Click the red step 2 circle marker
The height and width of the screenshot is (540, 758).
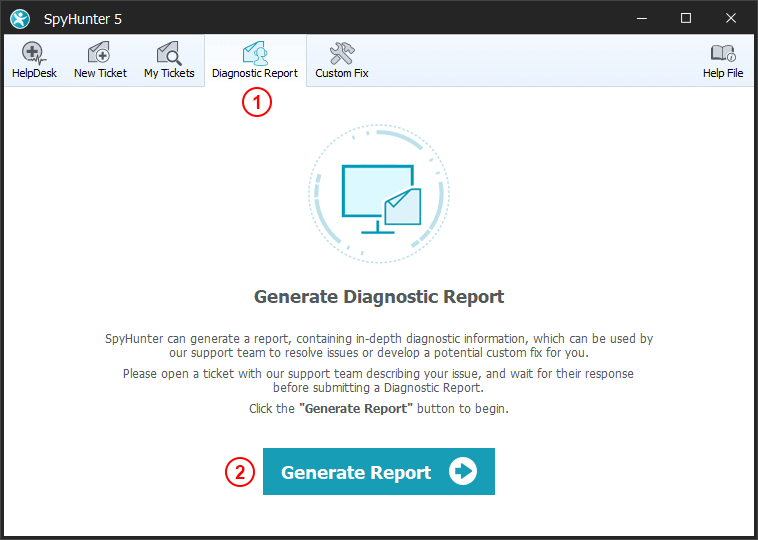(240, 472)
